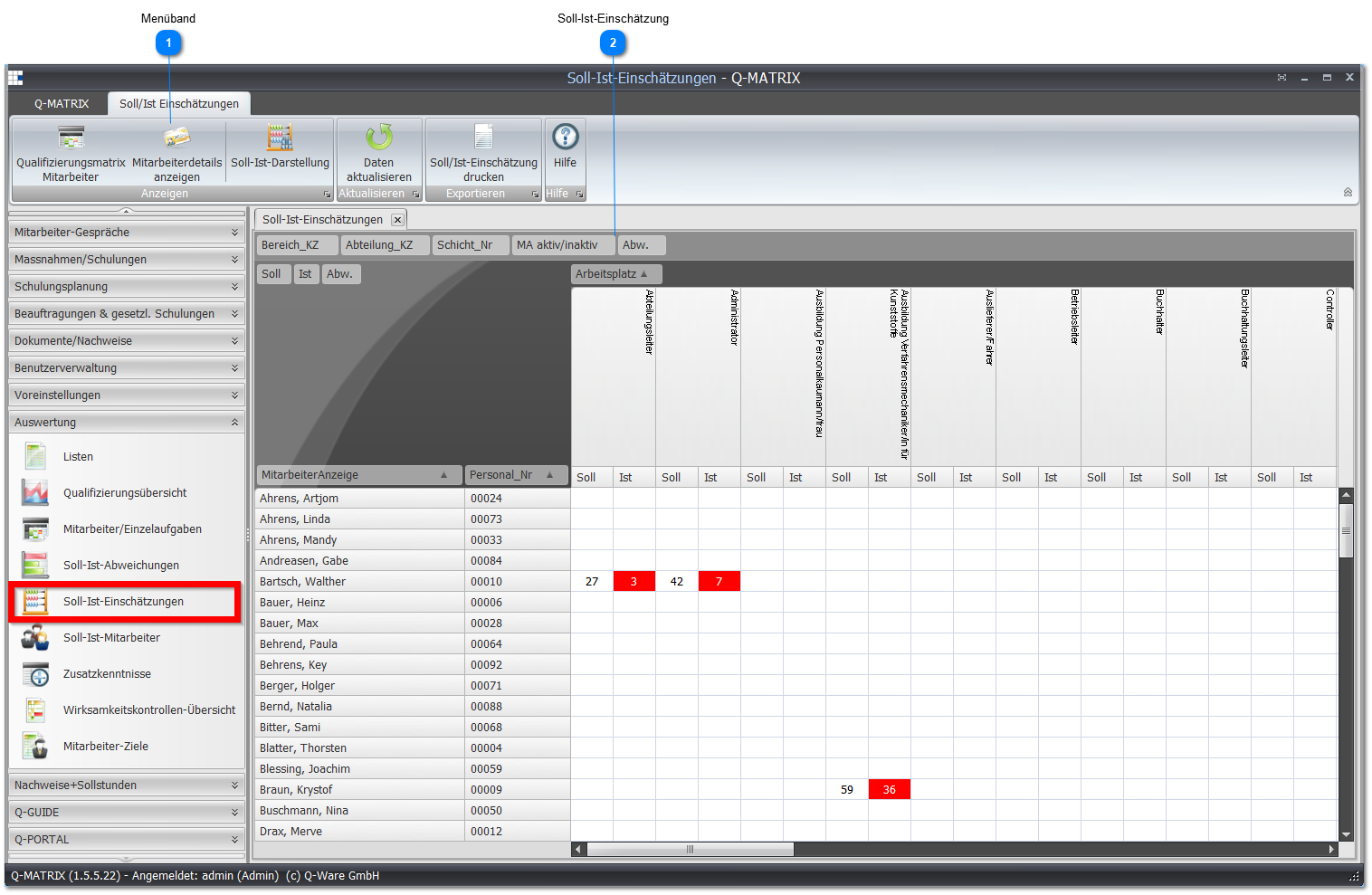This screenshot has width=1372, height=895.
Task: Collapse the Auswertung section
Action: pos(127,423)
